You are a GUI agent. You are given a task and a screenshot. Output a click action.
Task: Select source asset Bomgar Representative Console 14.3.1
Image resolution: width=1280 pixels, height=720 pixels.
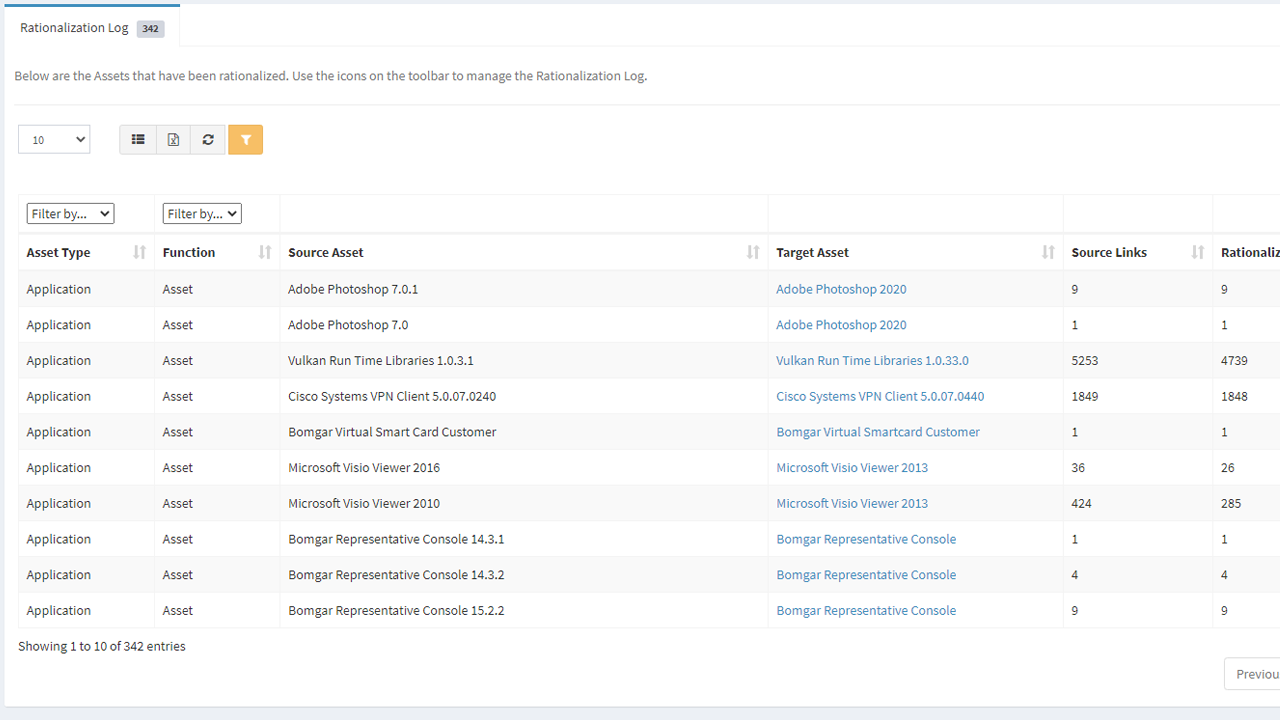coord(396,539)
